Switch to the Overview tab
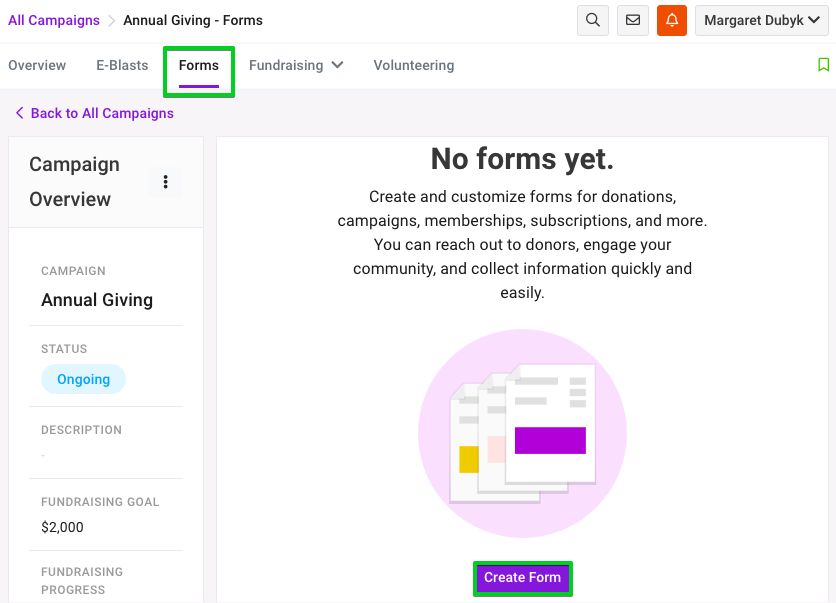Image resolution: width=836 pixels, height=603 pixels. [x=37, y=65]
